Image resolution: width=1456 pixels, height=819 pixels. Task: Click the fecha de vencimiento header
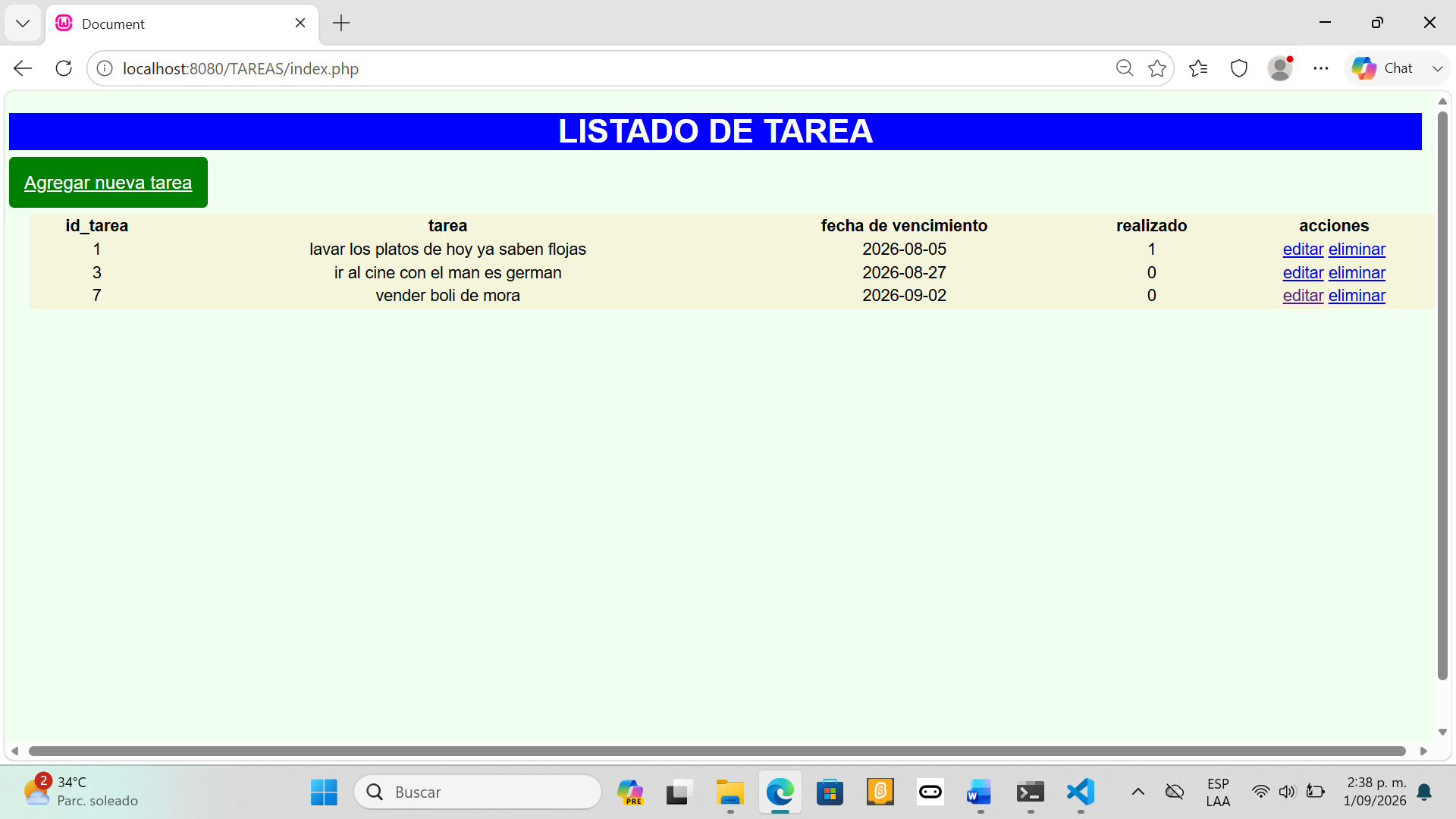pyautogui.click(x=904, y=226)
